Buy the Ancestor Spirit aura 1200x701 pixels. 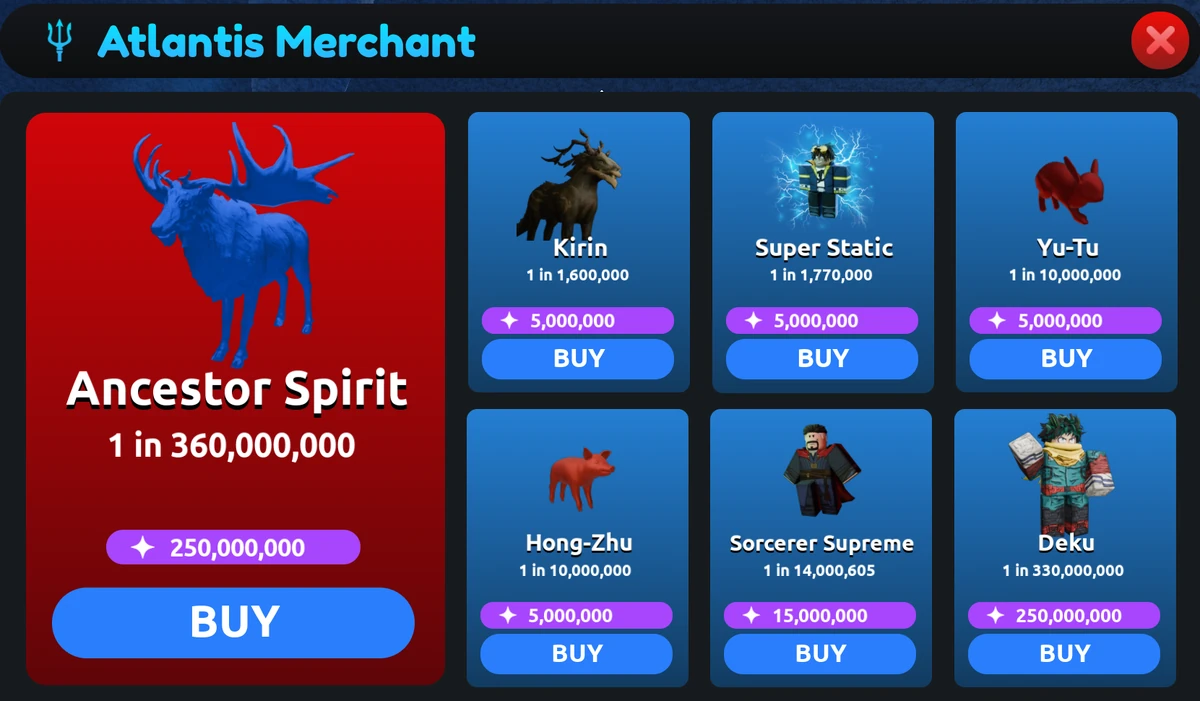[233, 622]
